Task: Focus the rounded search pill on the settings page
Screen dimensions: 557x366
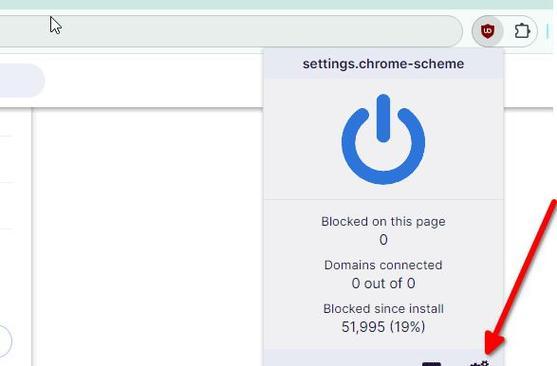Action: [x=21, y=80]
